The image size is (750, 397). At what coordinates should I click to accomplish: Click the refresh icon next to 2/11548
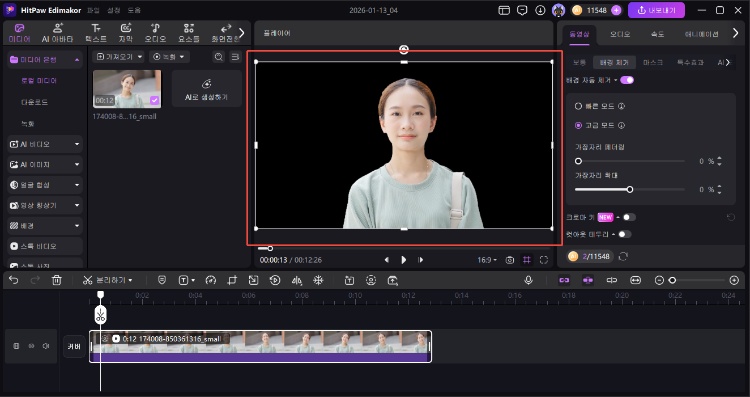[623, 257]
